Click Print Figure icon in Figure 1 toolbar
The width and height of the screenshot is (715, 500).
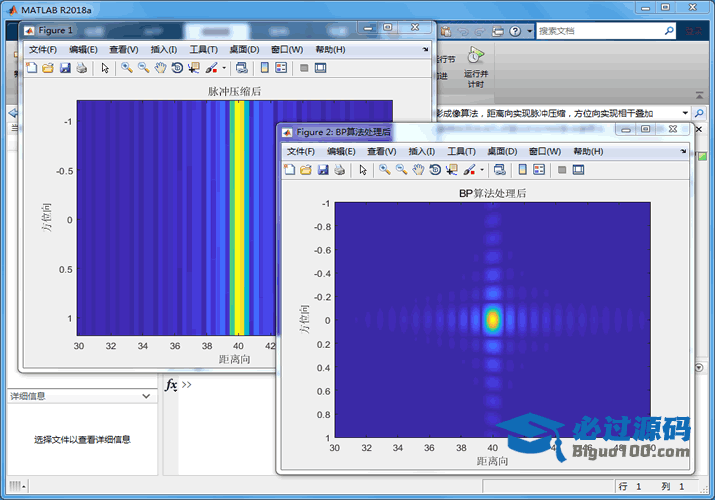81,68
